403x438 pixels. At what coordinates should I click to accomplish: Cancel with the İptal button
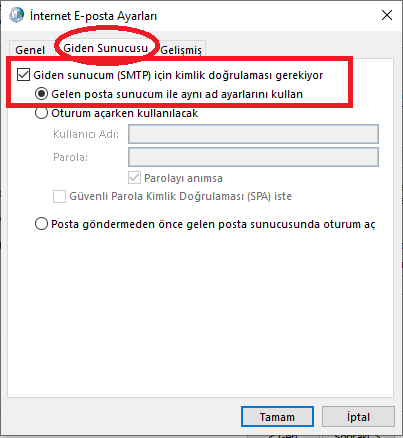[x=358, y=417]
